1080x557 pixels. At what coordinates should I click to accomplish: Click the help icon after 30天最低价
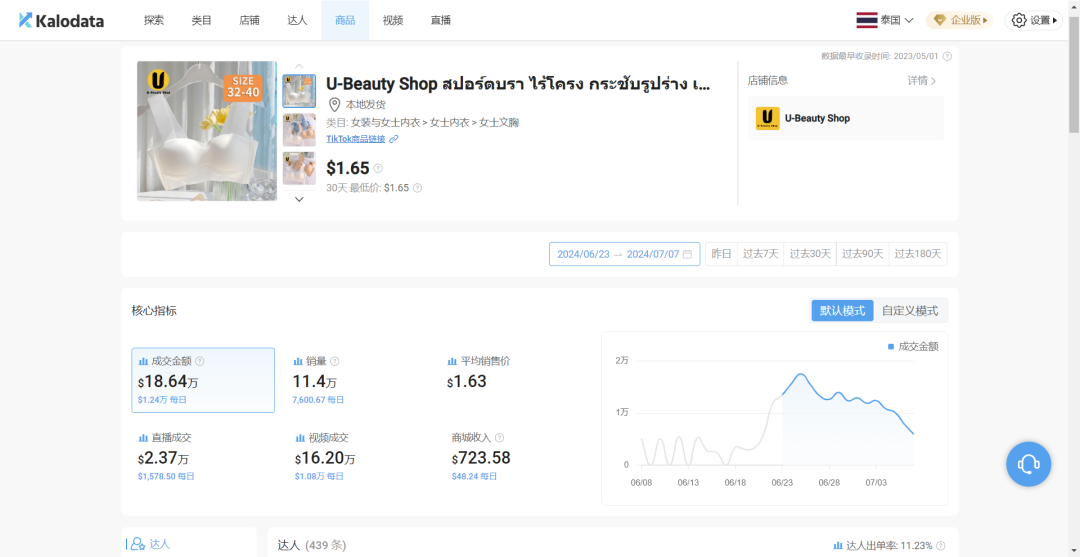417,187
